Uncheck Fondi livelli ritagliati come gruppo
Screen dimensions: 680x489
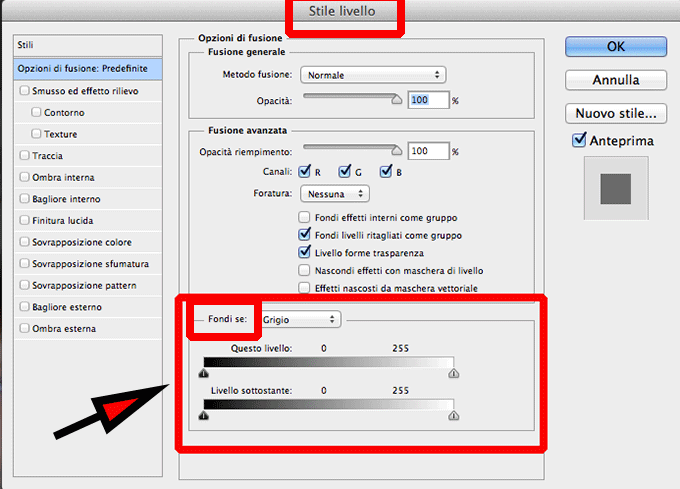point(304,235)
